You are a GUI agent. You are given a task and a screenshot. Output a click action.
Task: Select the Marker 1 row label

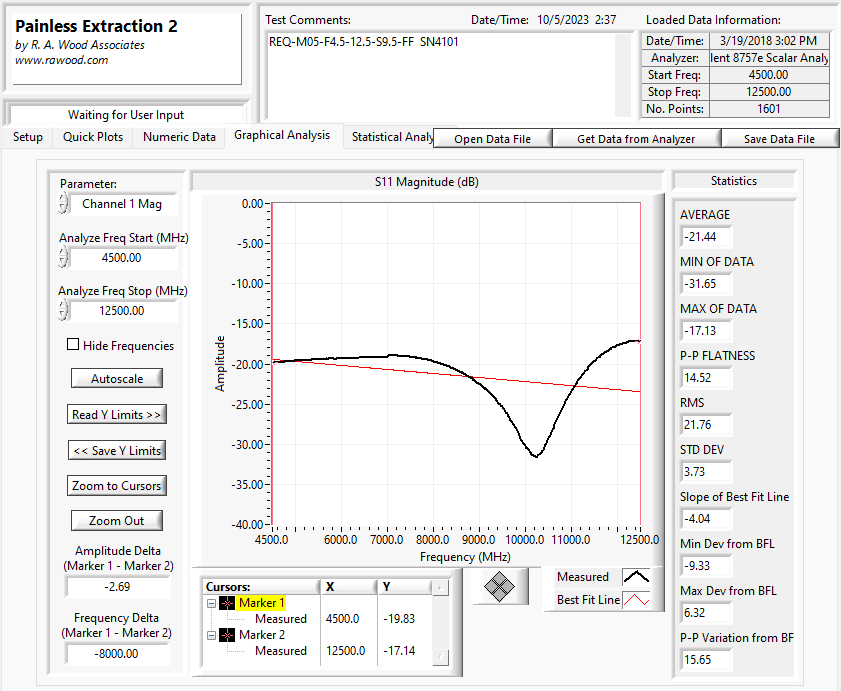262,603
